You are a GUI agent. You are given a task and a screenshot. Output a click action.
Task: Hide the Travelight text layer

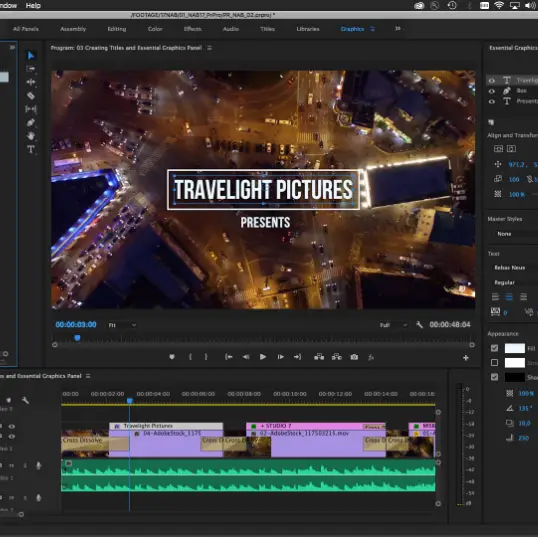[x=492, y=81]
